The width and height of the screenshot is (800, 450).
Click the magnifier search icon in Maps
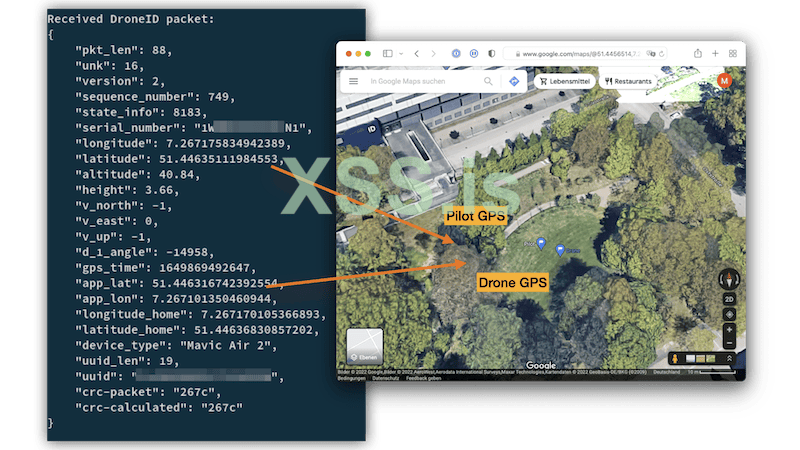(488, 81)
